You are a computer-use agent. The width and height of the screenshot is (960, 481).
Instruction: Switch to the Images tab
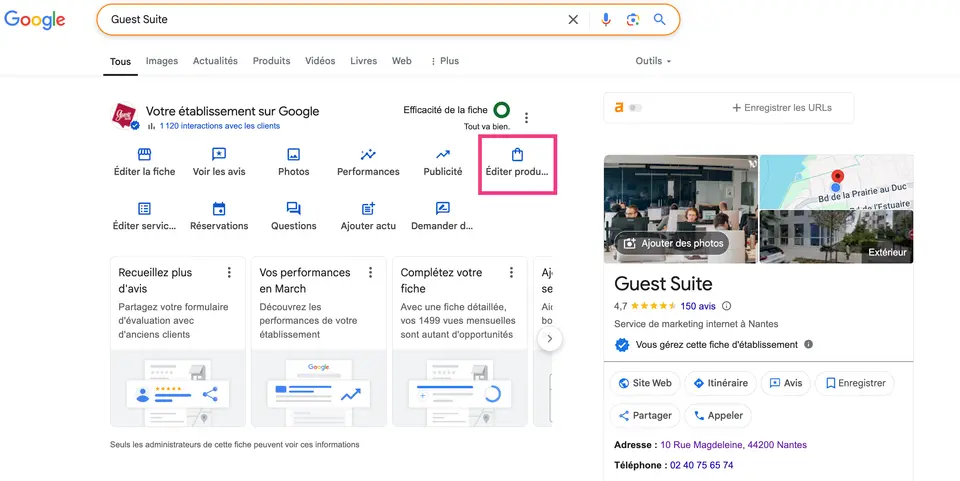coord(162,61)
